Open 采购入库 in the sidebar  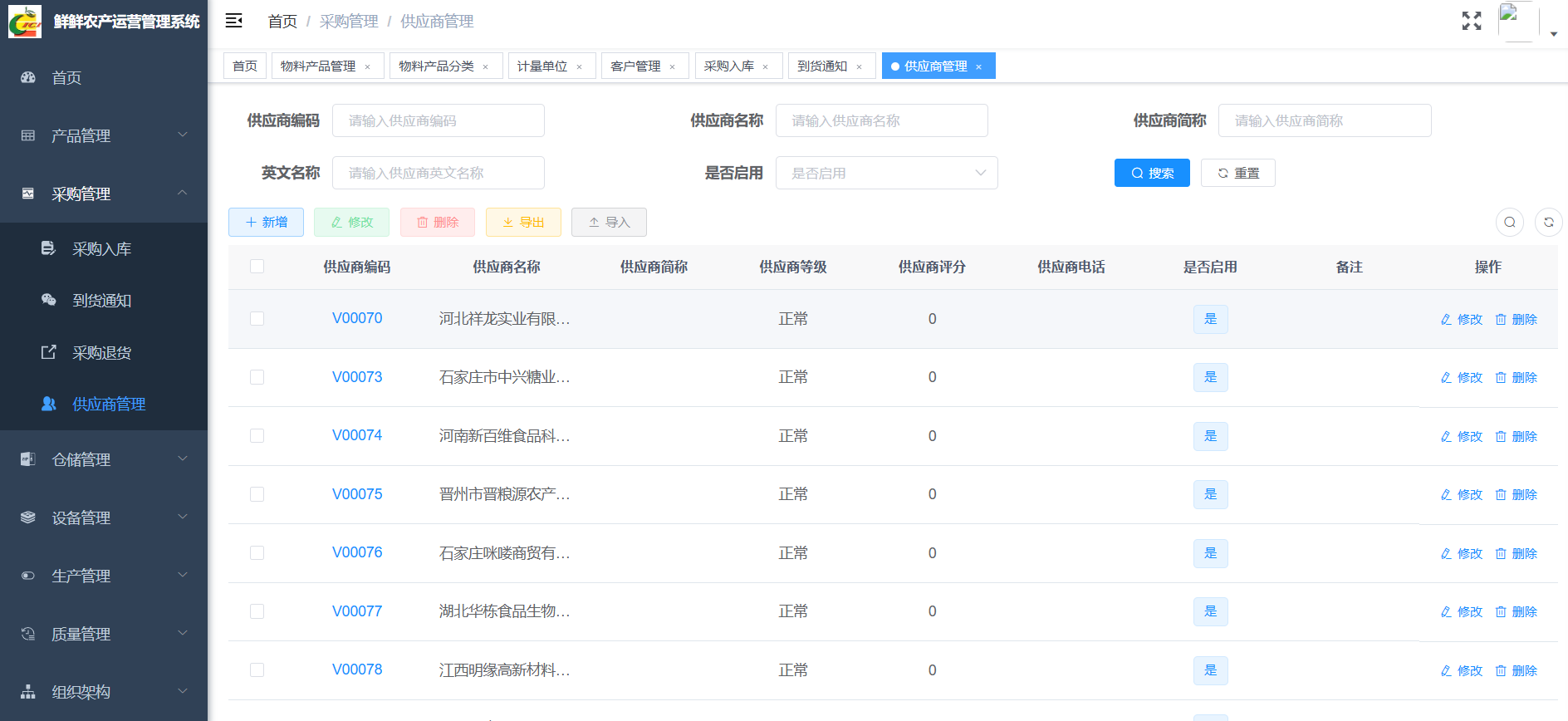pos(101,248)
